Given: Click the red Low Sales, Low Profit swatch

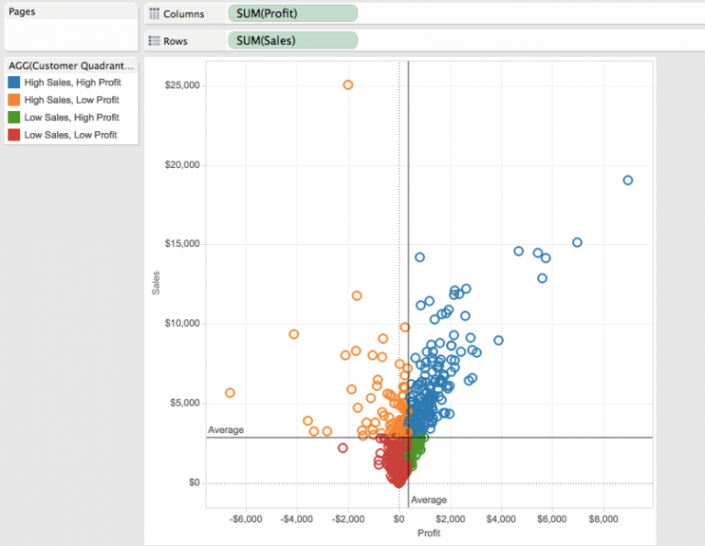Looking at the screenshot, I should (14, 134).
